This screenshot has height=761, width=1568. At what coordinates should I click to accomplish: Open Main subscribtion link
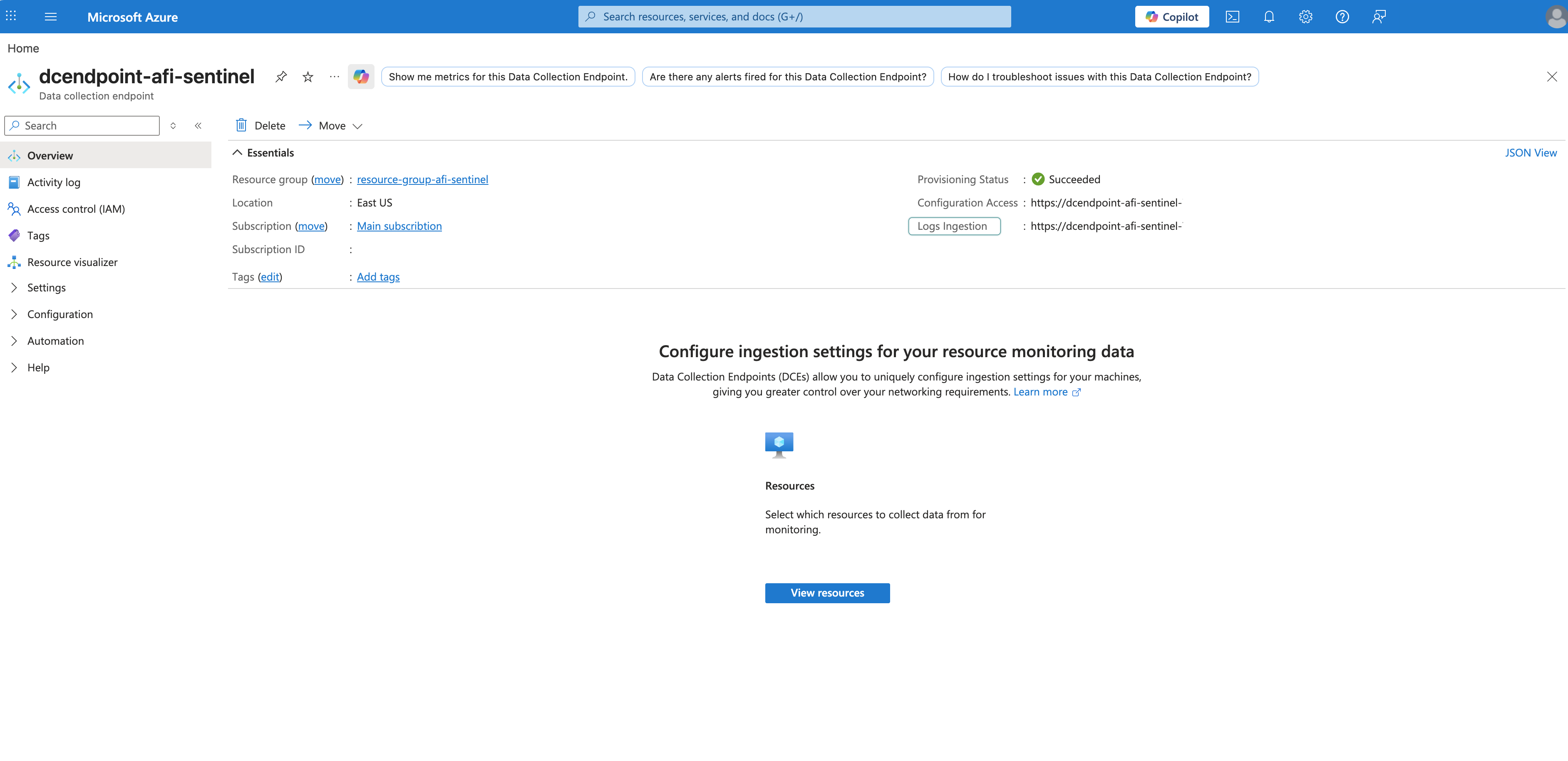click(399, 226)
